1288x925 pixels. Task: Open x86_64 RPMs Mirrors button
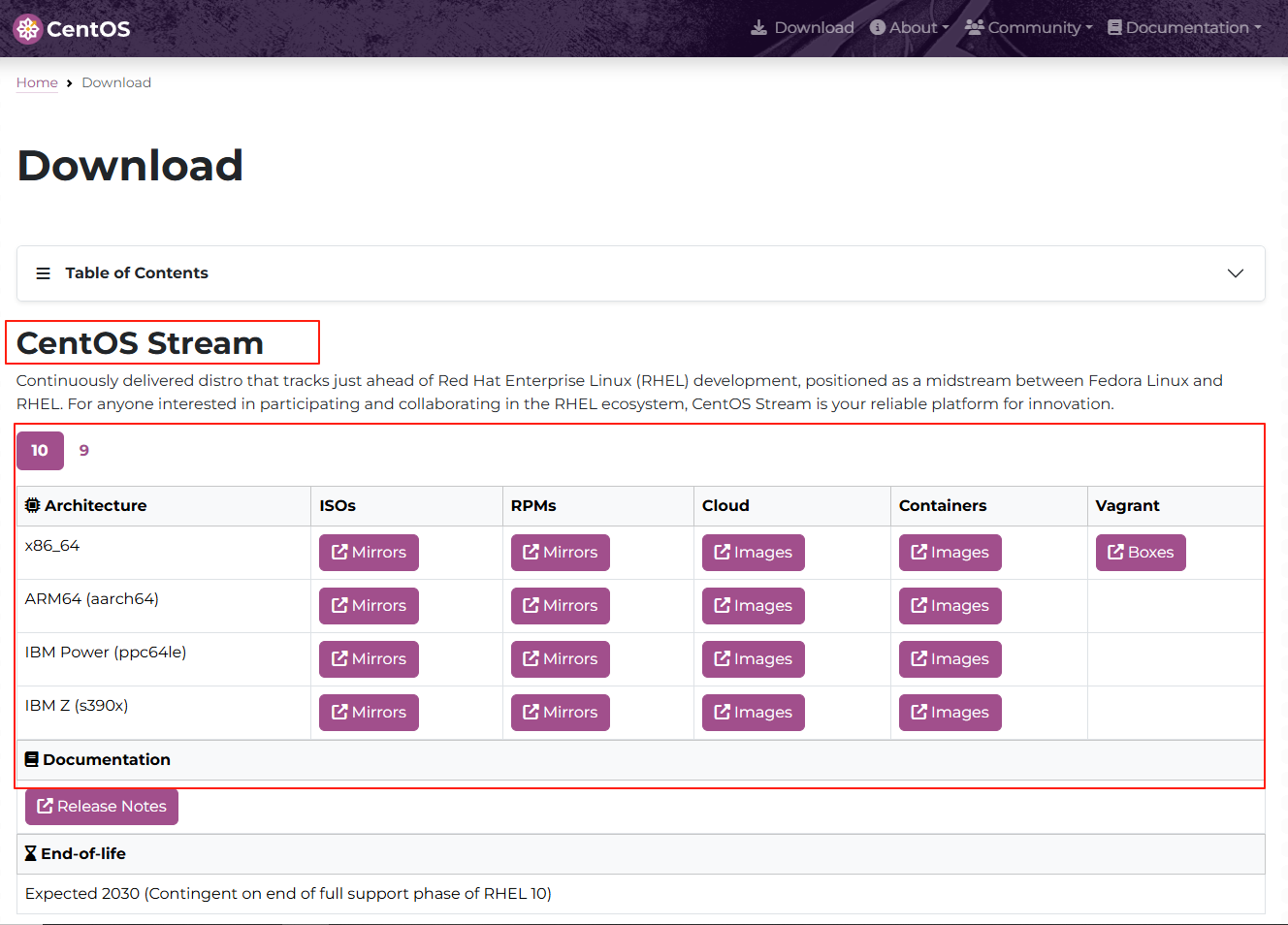(x=561, y=553)
